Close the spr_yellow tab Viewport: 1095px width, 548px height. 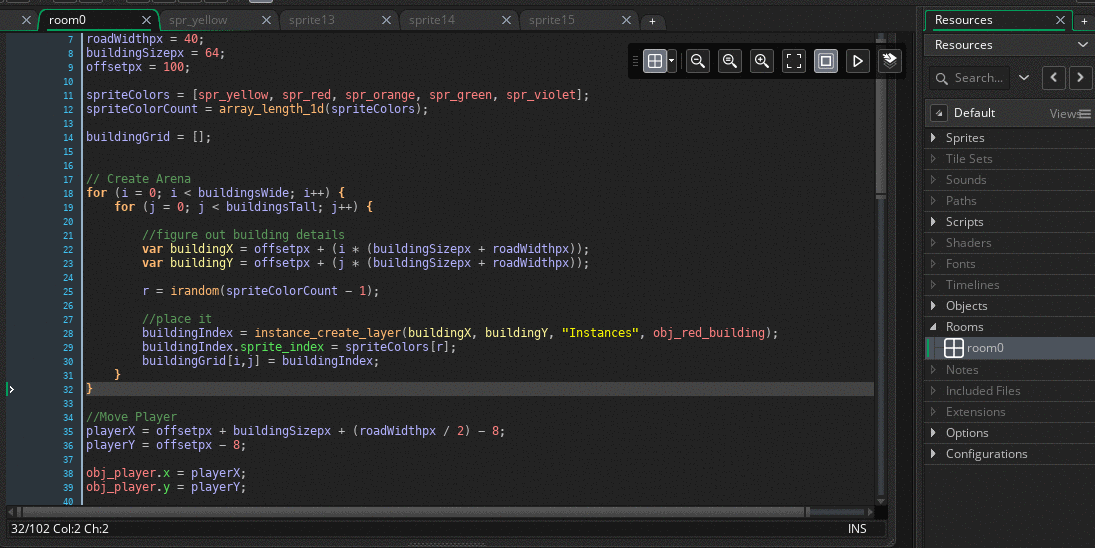(x=266, y=20)
